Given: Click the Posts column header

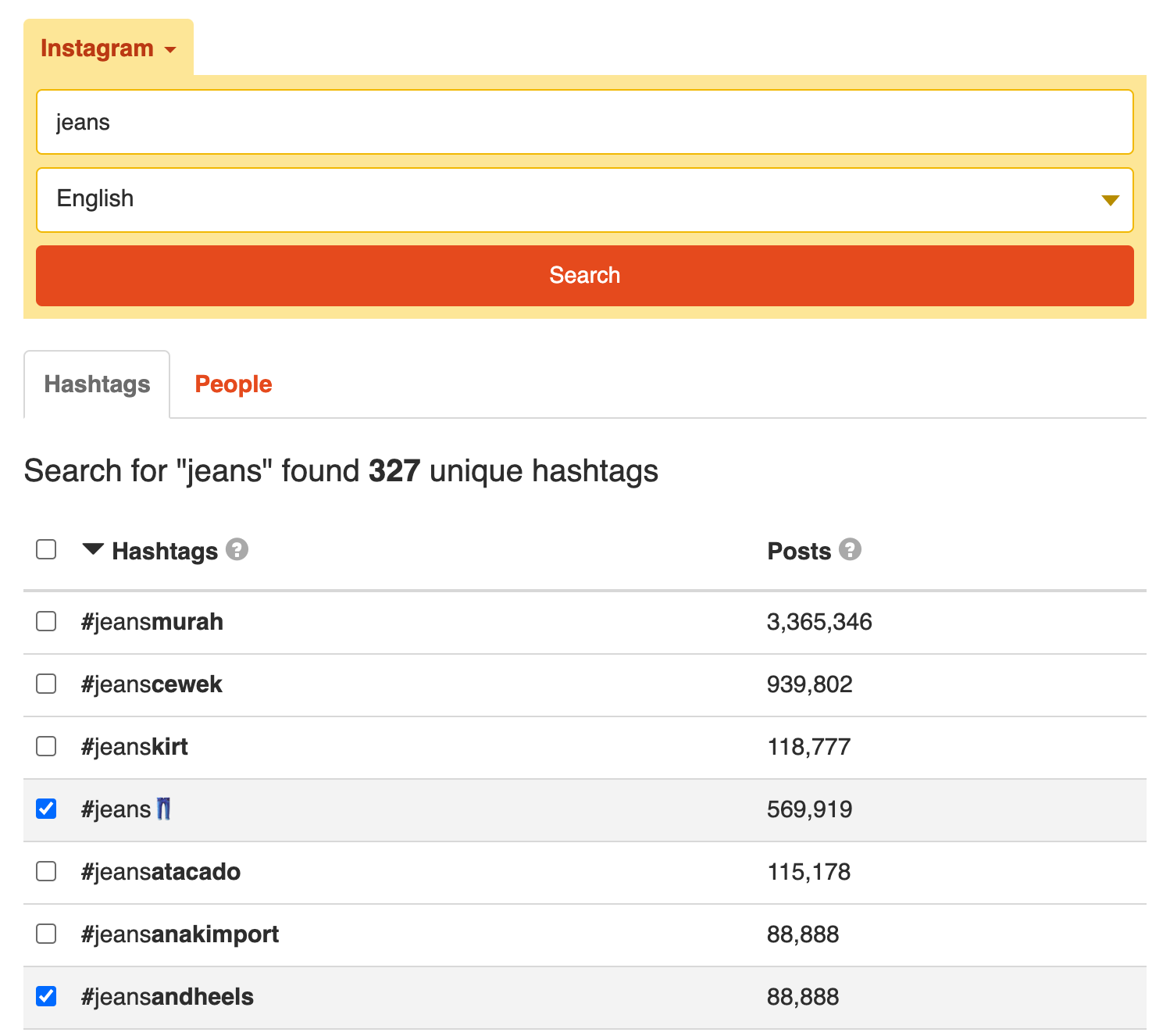Looking at the screenshot, I should click(799, 551).
